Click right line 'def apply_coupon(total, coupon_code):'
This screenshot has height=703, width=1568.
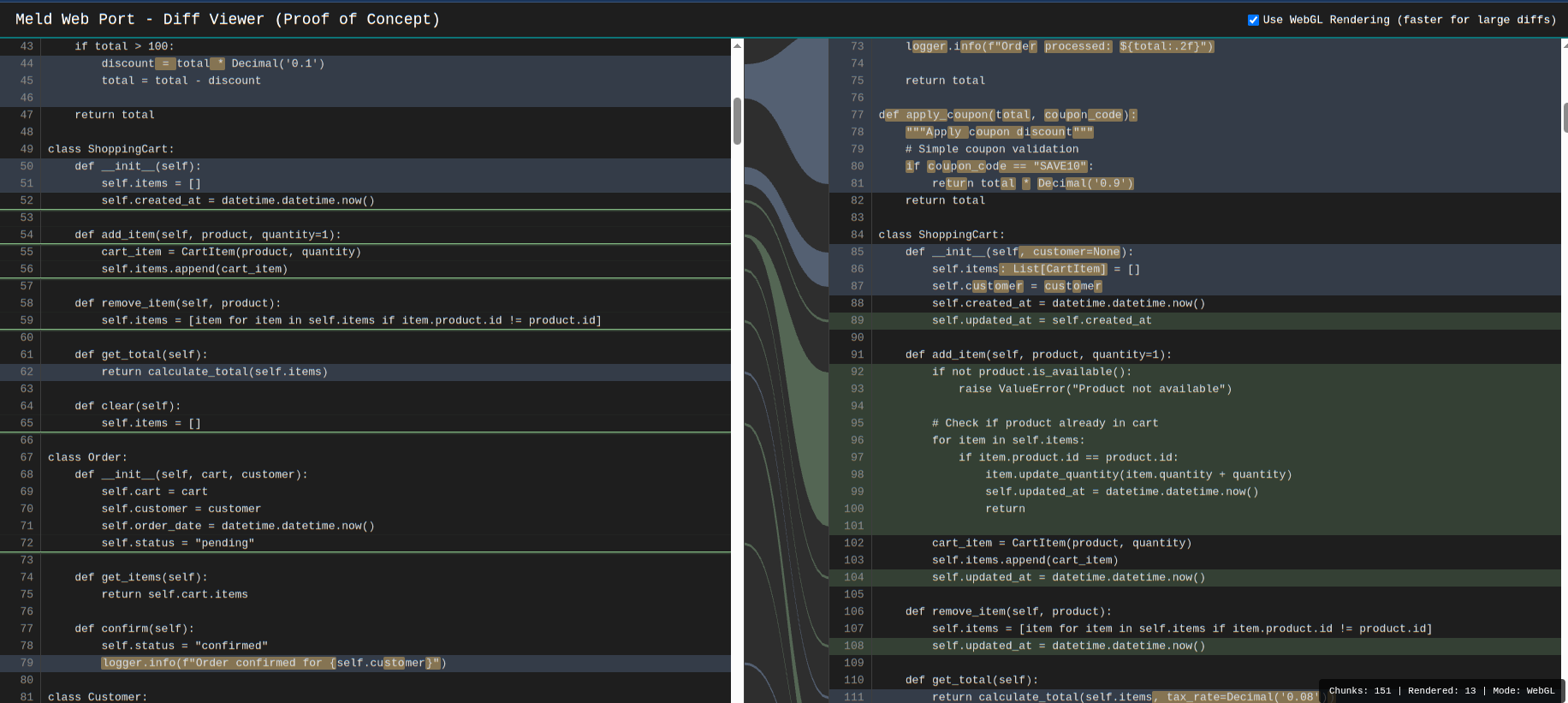point(1007,115)
